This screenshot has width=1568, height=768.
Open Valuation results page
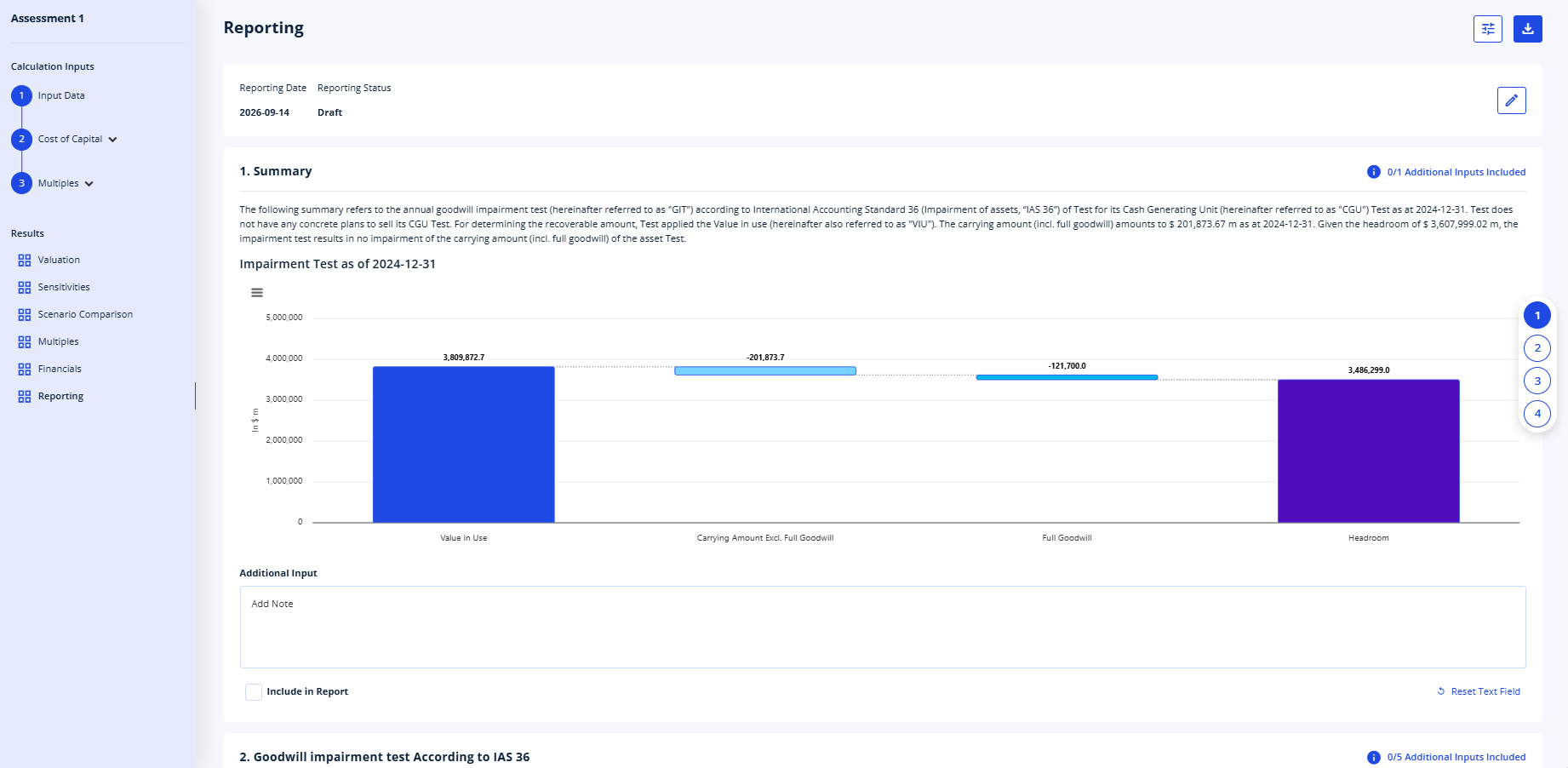click(59, 260)
